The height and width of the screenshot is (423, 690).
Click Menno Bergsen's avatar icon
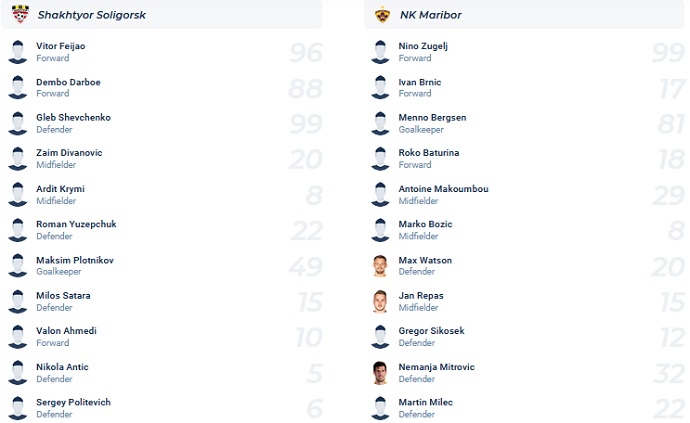(x=380, y=123)
